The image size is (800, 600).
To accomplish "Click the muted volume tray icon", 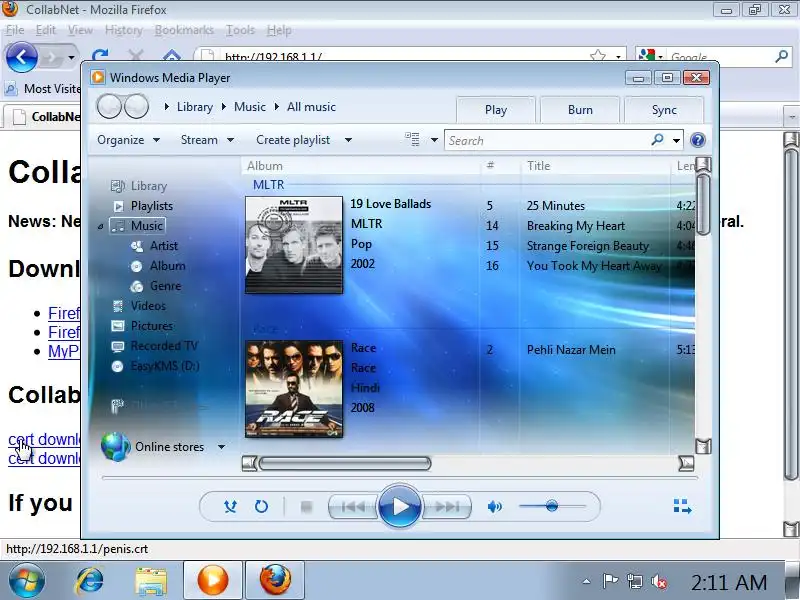I will click(659, 581).
